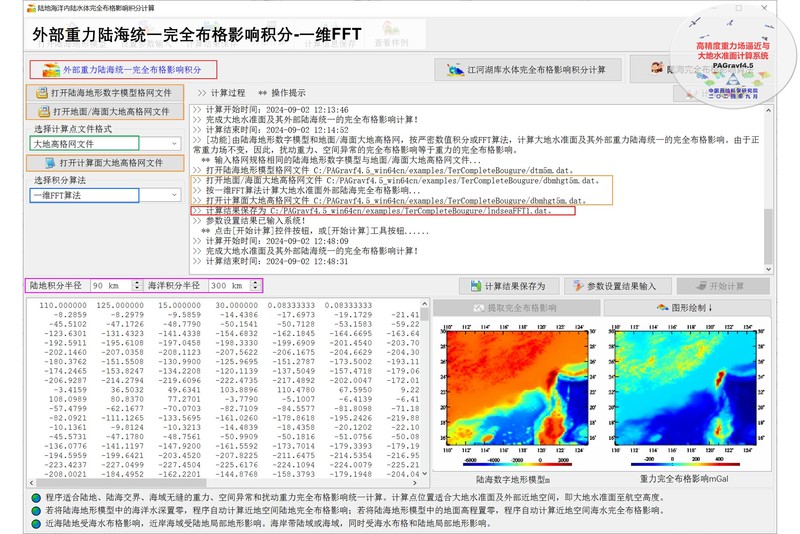Click the icon on 打开计算面大地高格网文件

tap(50, 163)
